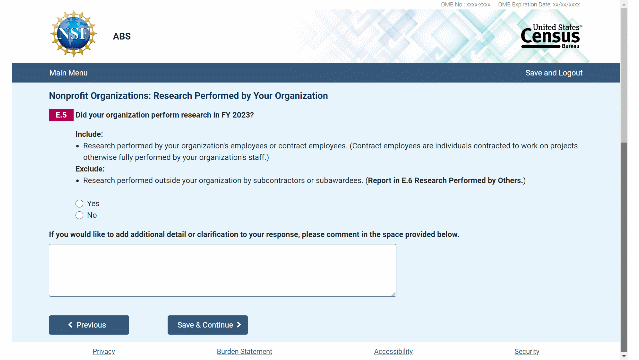The width and height of the screenshot is (639, 360).
Task: Go back with the Previous button
Action: tap(89, 325)
